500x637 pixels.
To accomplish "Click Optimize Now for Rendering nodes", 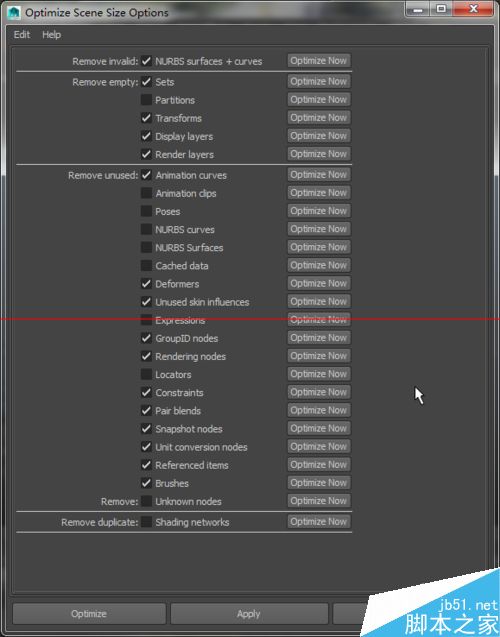I will coord(319,356).
